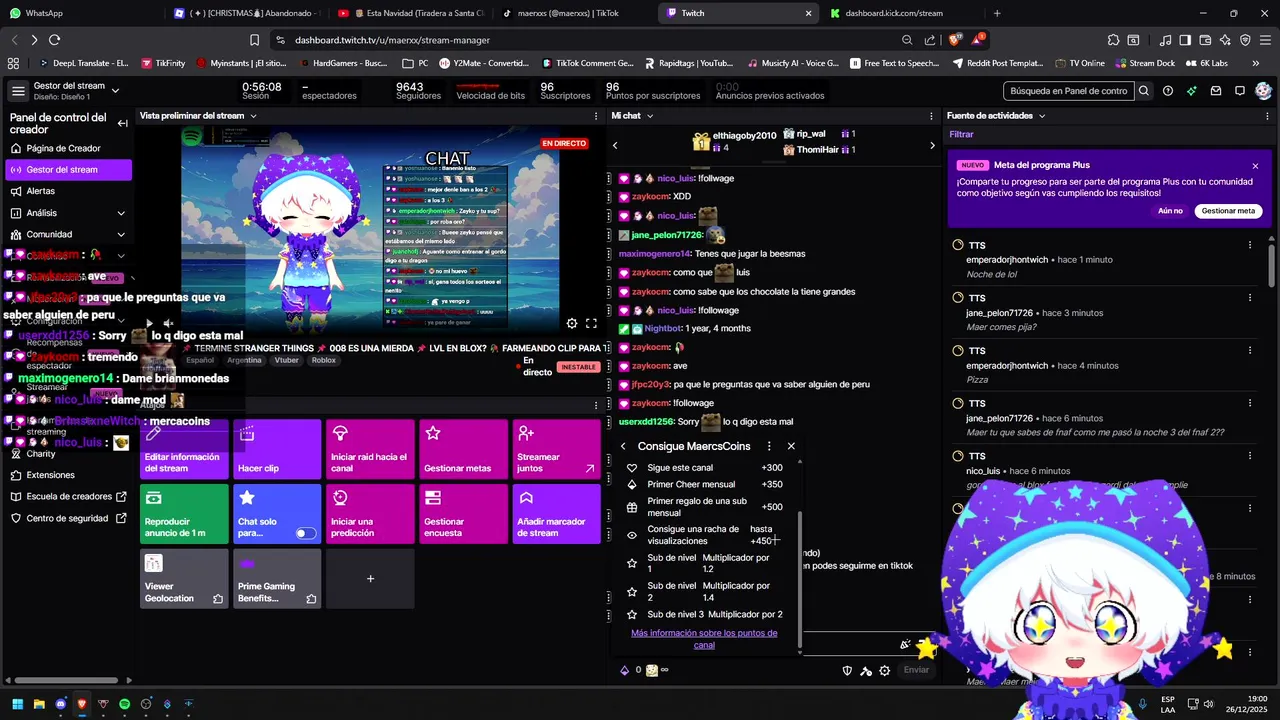1280x720 pixels.
Task: Expand the Comunidad sidebar section
Action: tap(121, 234)
